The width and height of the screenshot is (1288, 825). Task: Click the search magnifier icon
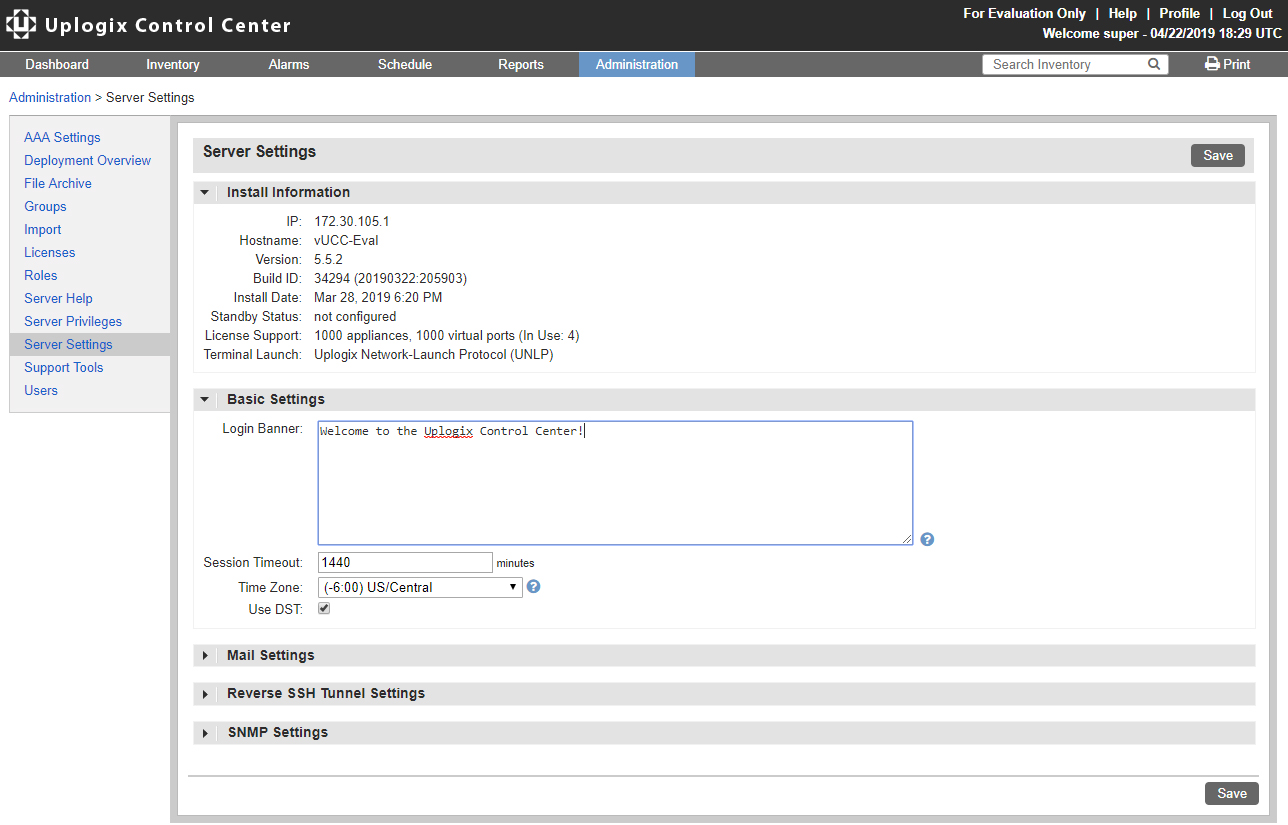(x=1153, y=64)
